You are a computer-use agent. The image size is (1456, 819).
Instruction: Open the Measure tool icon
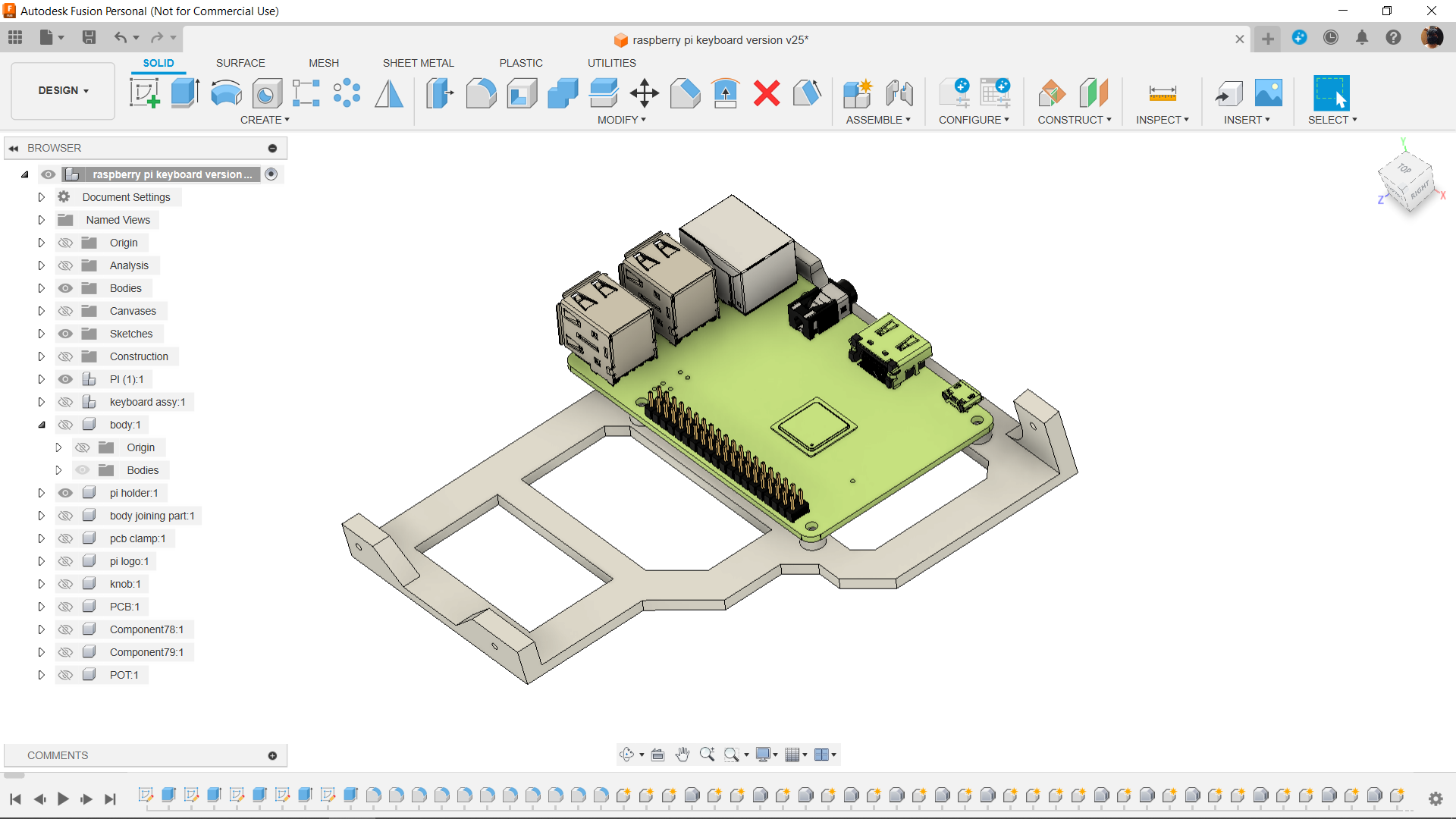[1162, 93]
